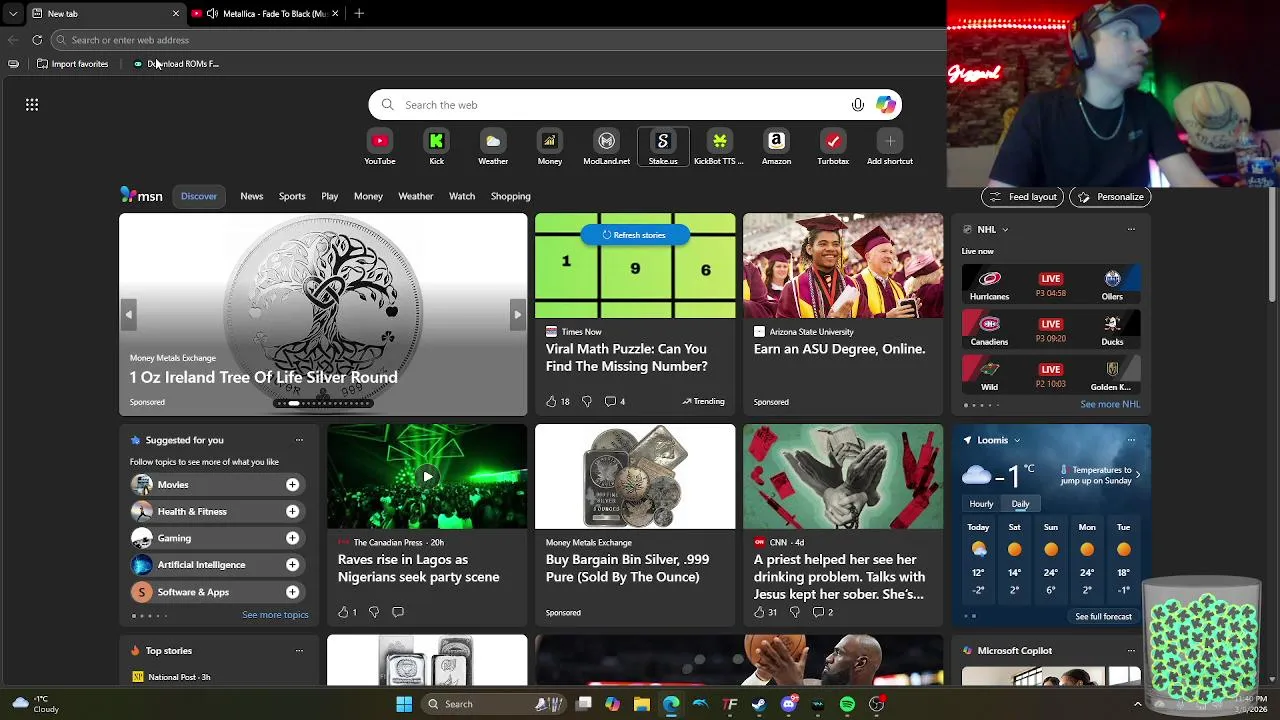Switch to the Metallica Fade To Black tab
The height and width of the screenshot is (720, 1280).
click(x=265, y=14)
